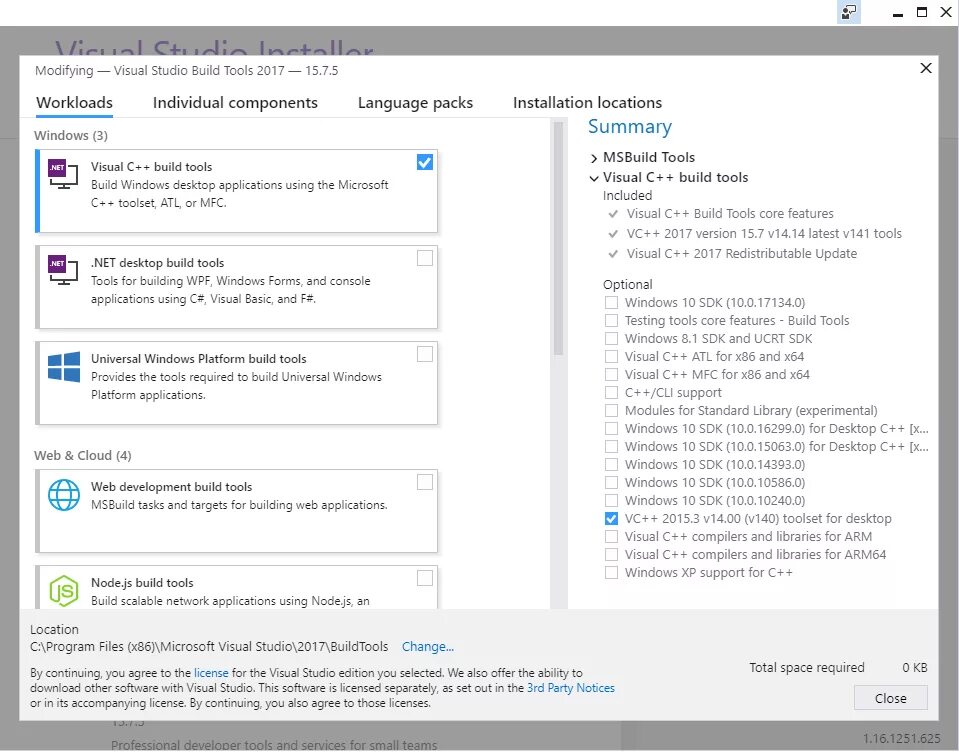Check the .NET desktop build tools workload
The width and height of the screenshot is (959, 752).
[x=424, y=258]
